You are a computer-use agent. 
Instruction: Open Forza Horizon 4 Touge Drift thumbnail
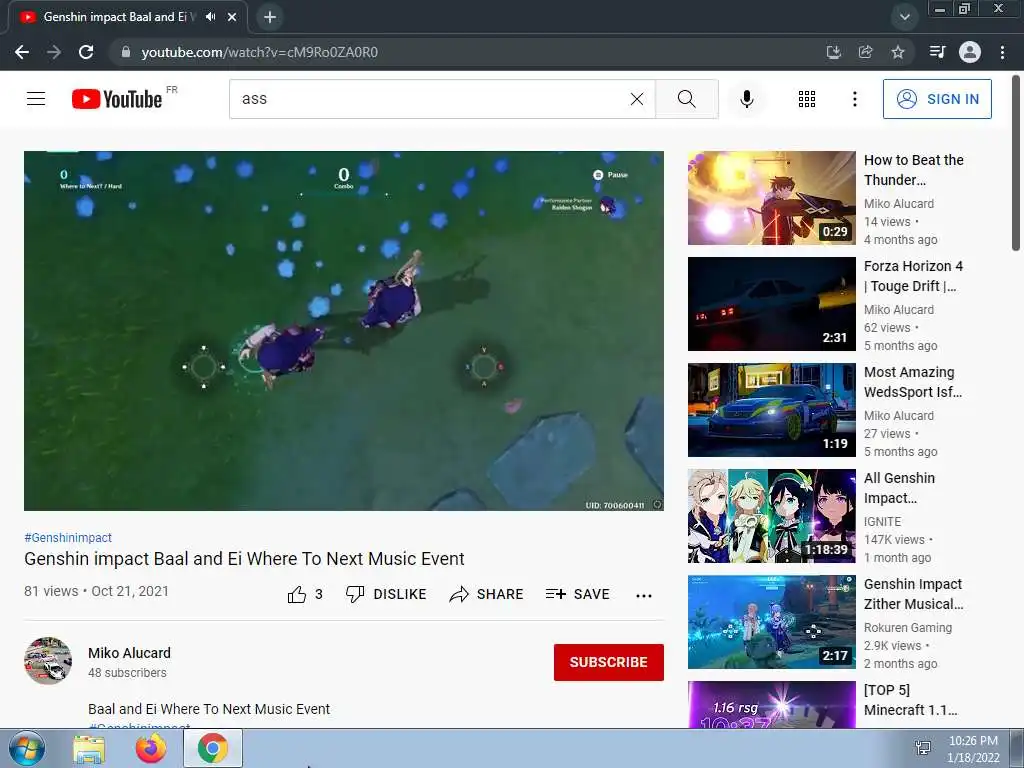pyautogui.click(x=771, y=304)
